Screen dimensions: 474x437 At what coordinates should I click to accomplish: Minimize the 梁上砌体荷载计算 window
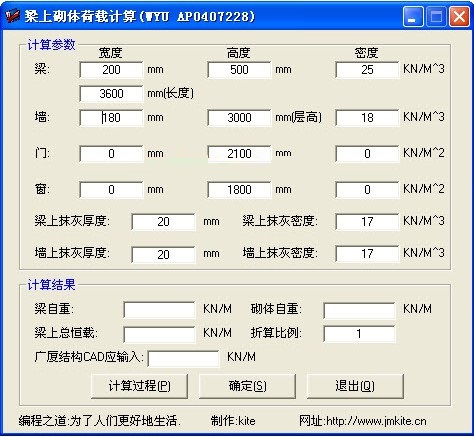click(413, 16)
